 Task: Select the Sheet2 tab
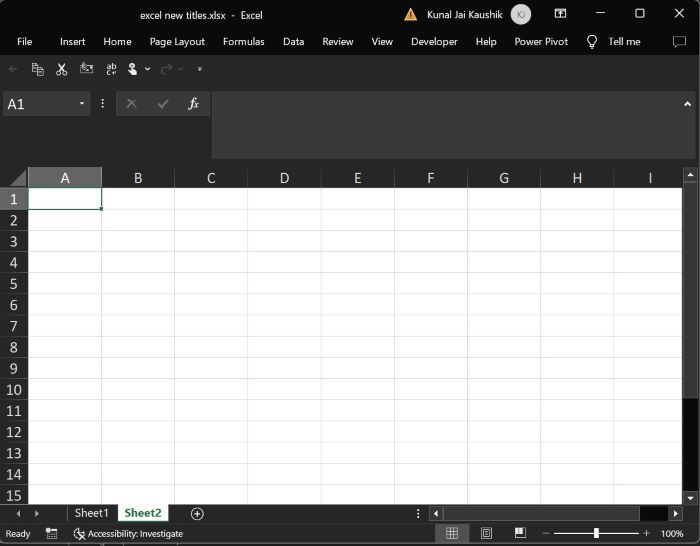coord(143,513)
